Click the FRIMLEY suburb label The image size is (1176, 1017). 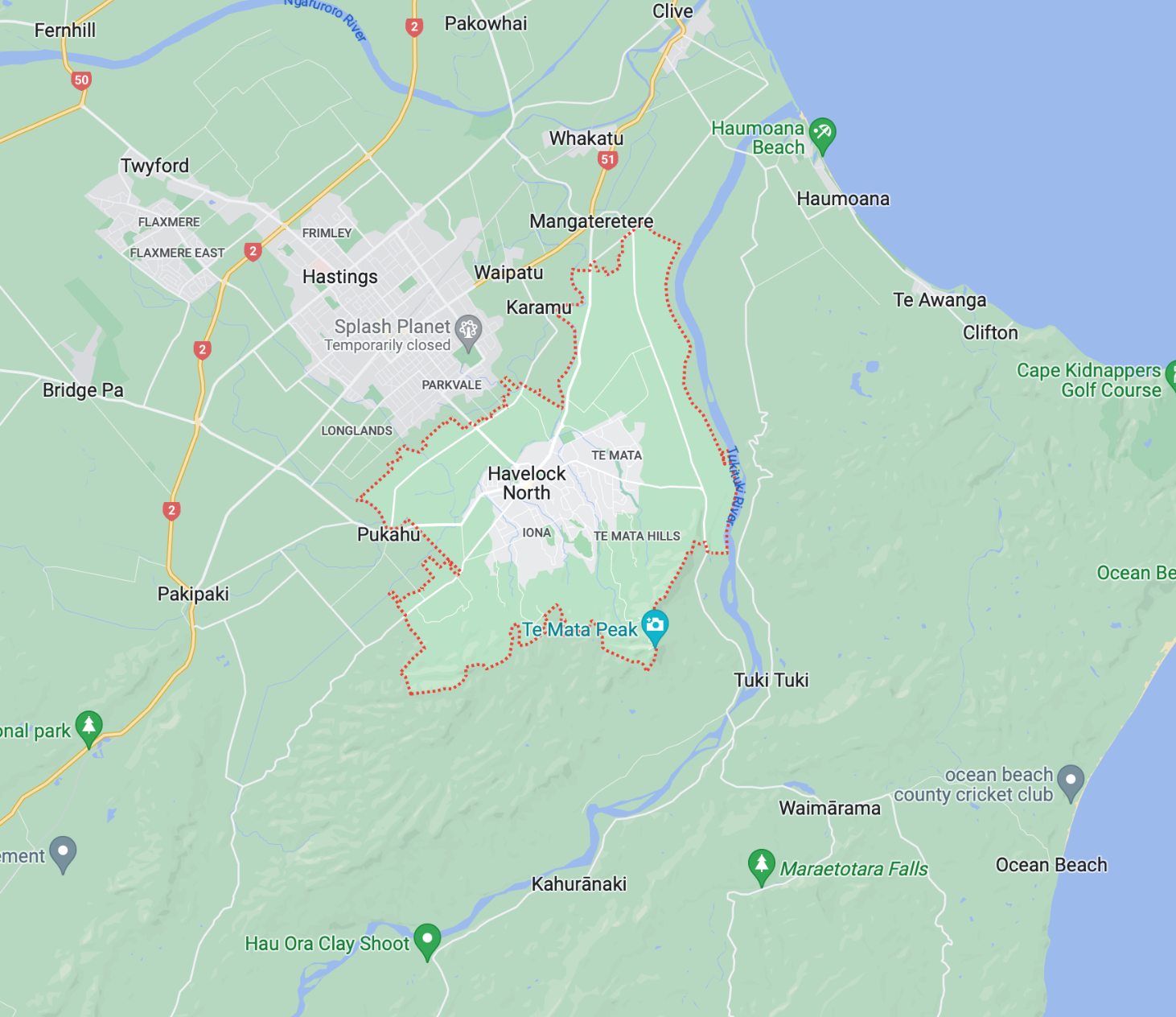327,233
